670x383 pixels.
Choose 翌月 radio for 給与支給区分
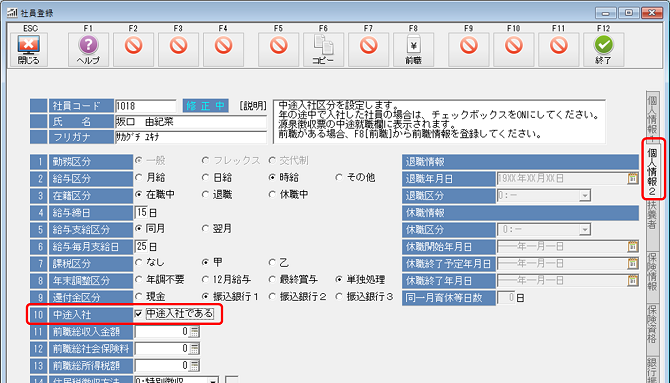coord(205,229)
